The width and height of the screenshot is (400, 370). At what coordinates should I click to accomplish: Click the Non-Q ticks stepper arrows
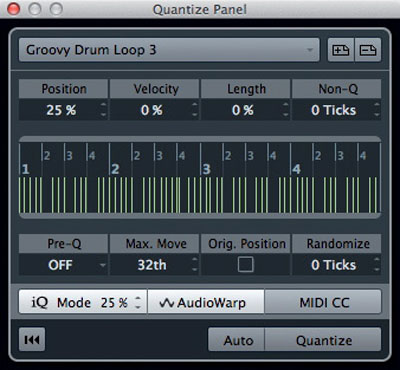[x=377, y=110]
